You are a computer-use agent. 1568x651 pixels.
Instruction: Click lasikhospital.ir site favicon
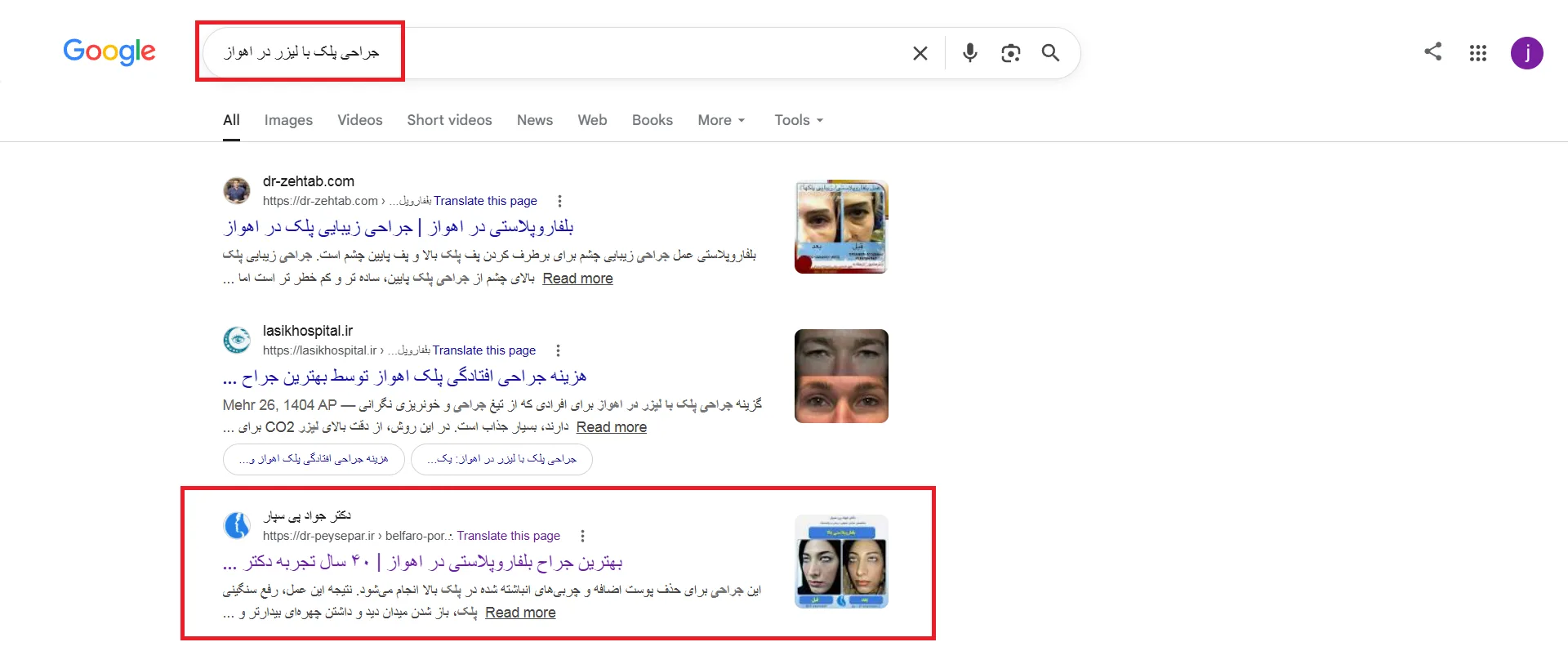click(237, 340)
